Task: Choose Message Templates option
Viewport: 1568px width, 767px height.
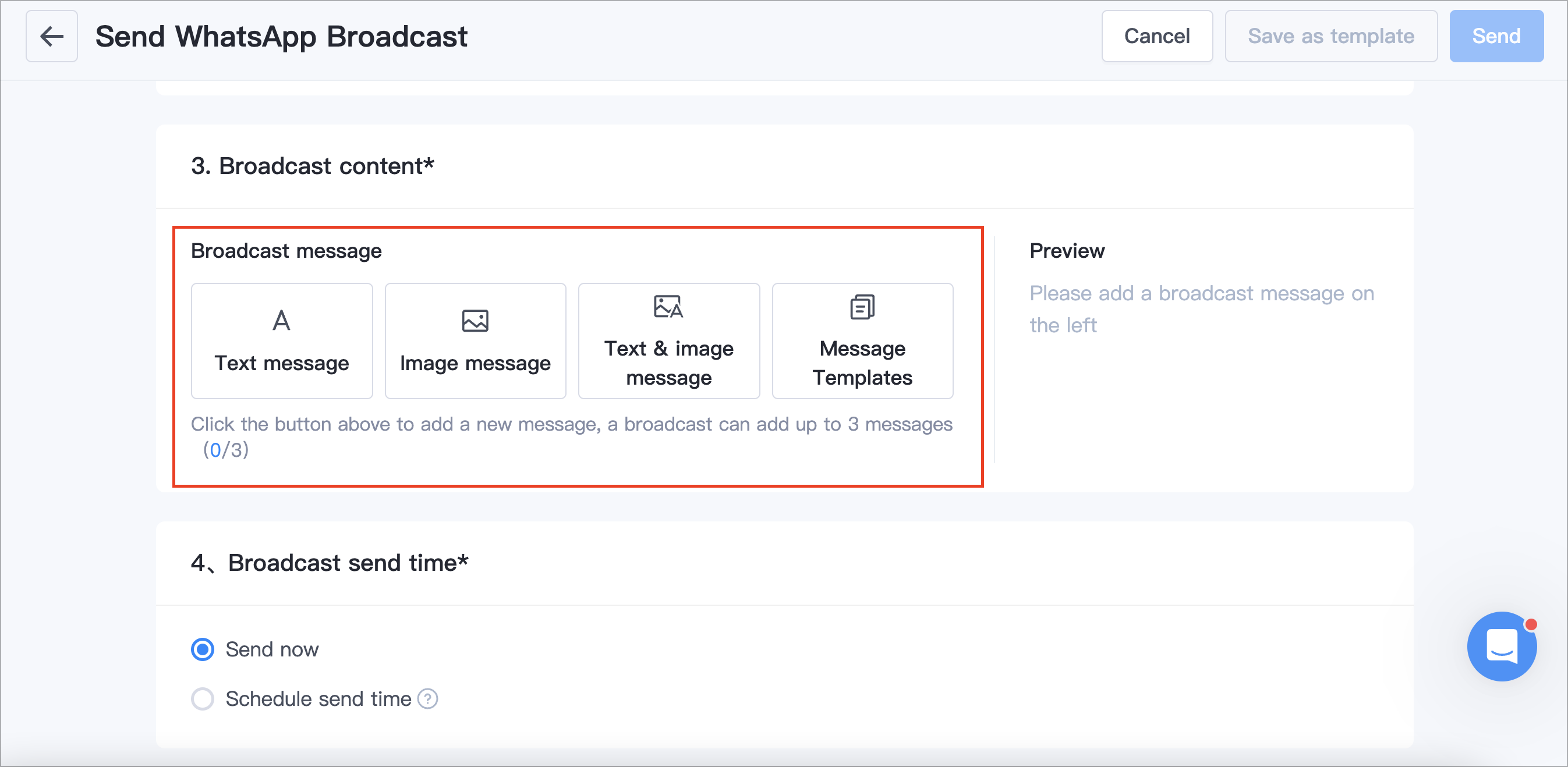Action: coord(862,340)
